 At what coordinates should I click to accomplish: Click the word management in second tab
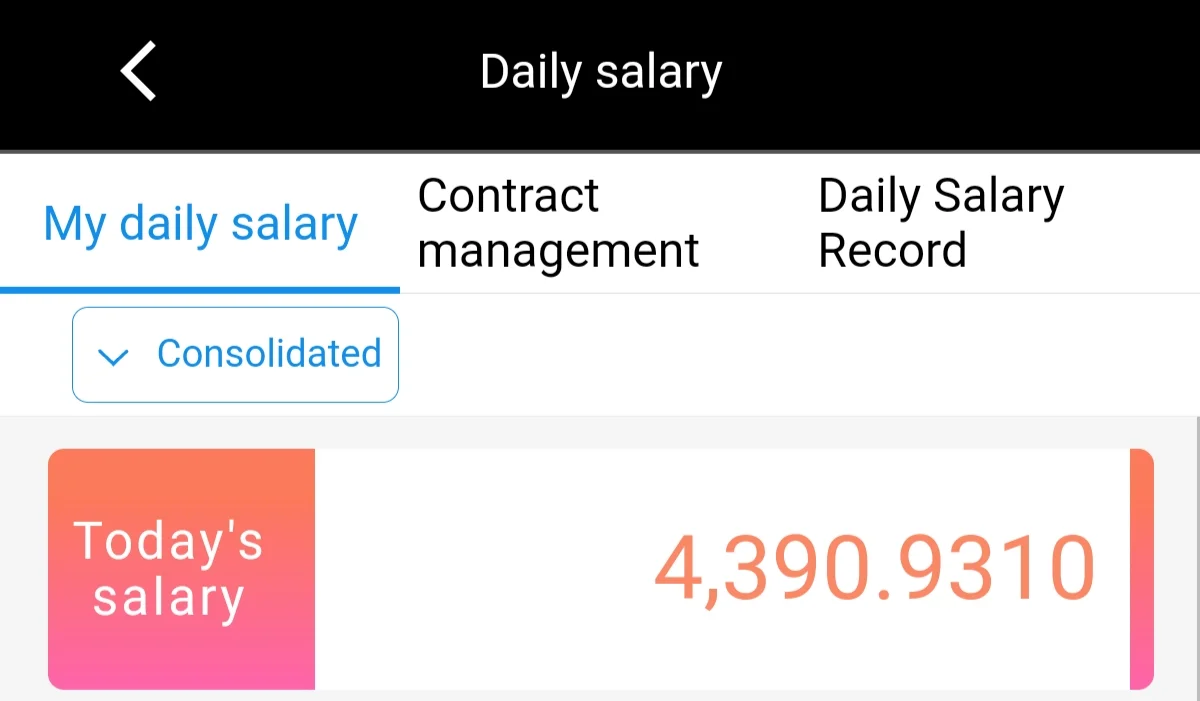(x=558, y=250)
